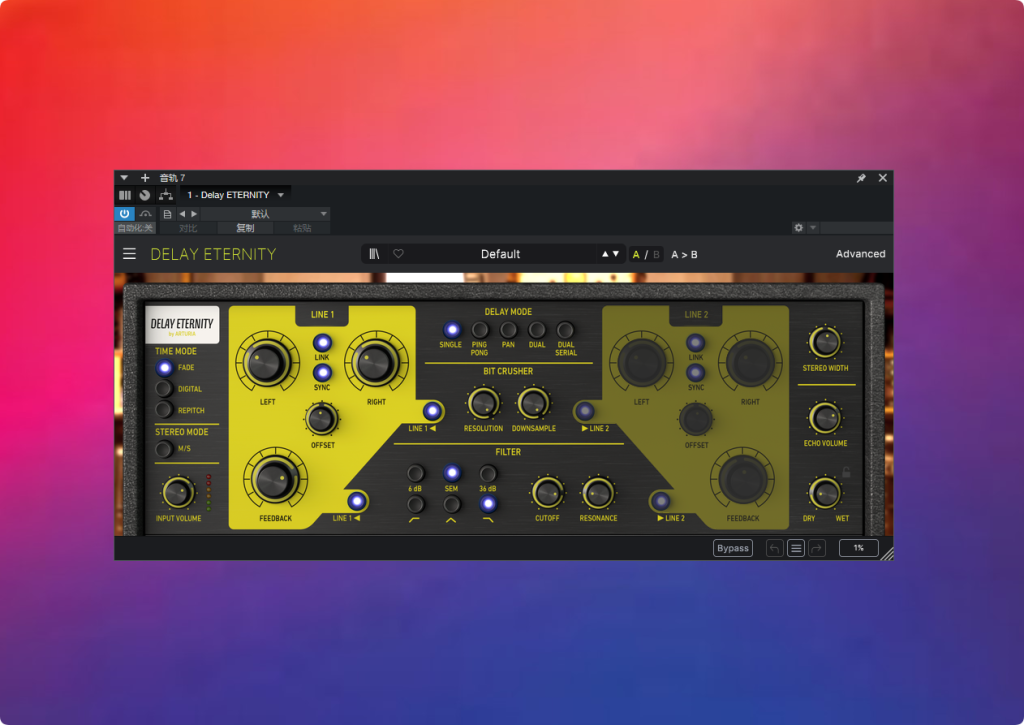Mark the Default preset as favorite with the heart
1024x725 pixels.
(x=398, y=254)
